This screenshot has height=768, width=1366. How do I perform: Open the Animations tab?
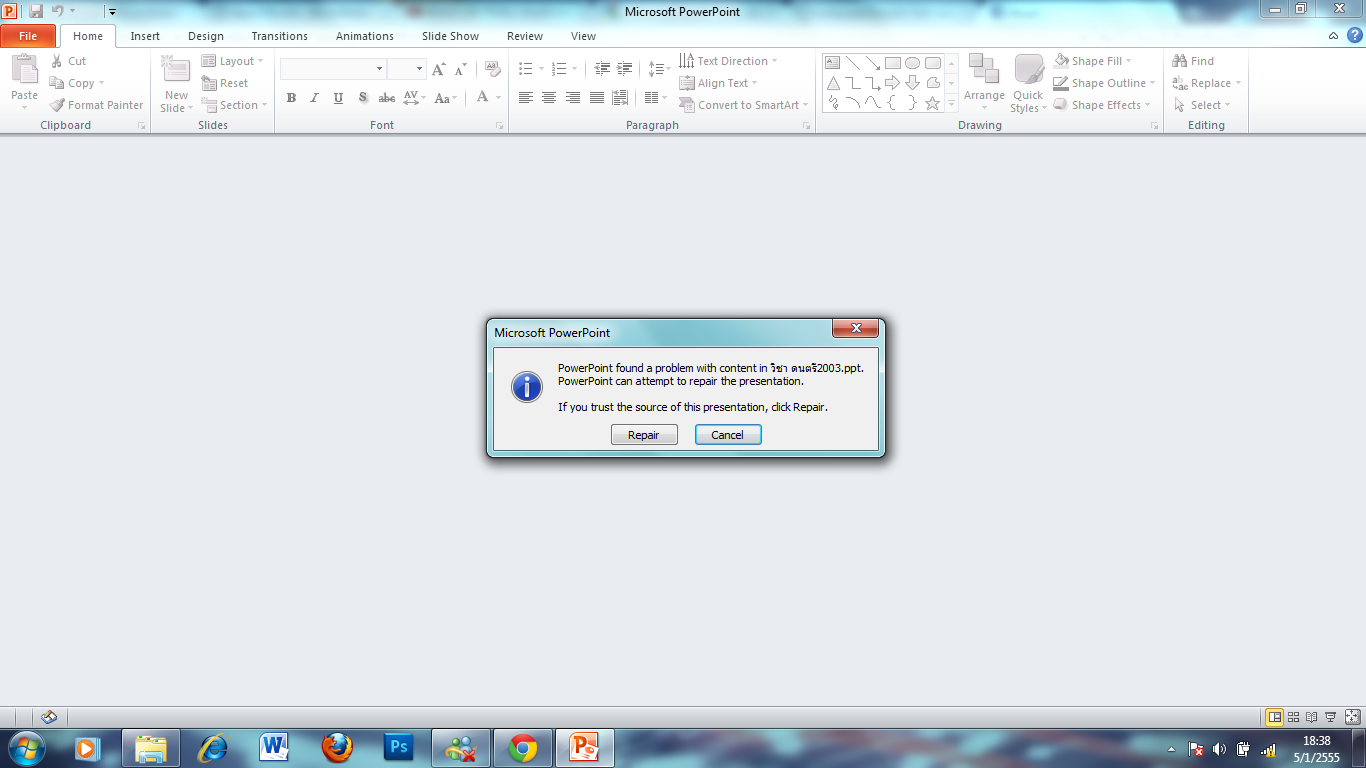click(365, 36)
